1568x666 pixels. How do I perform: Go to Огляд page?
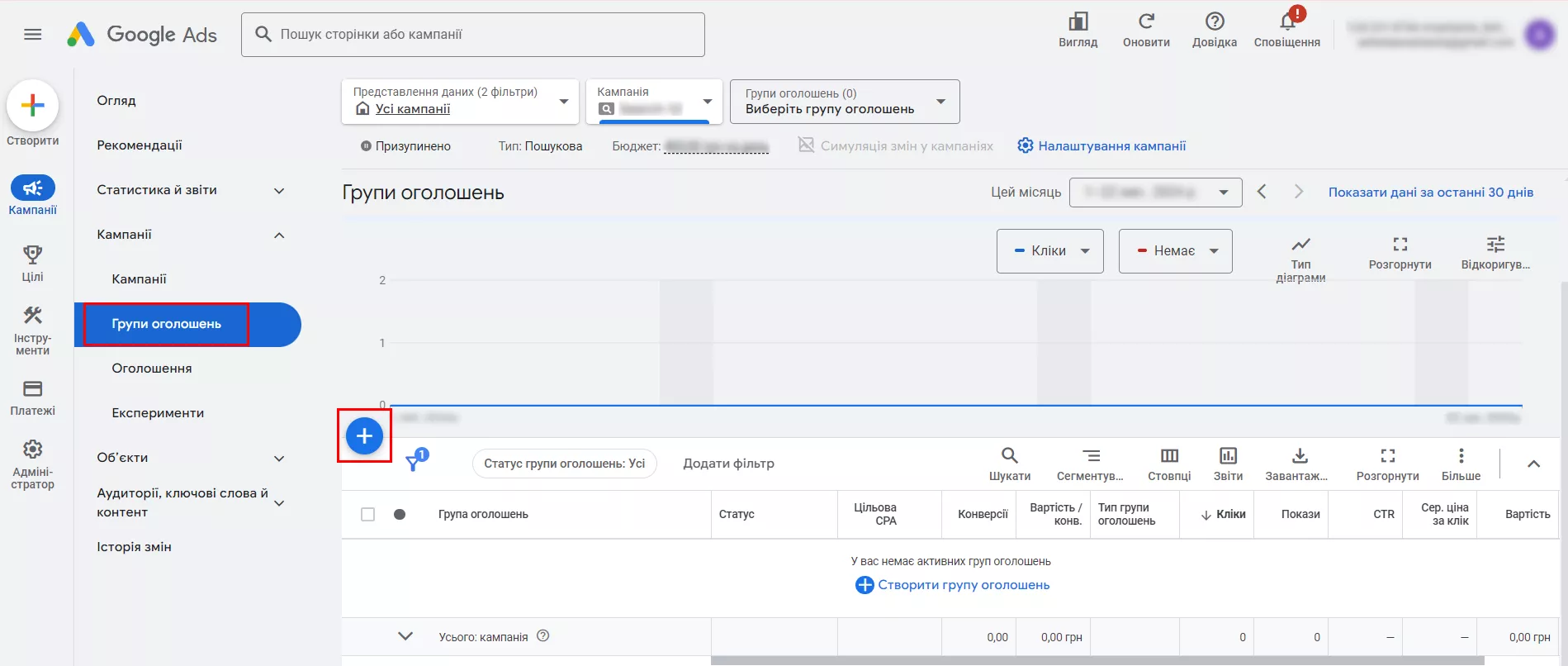(x=116, y=101)
